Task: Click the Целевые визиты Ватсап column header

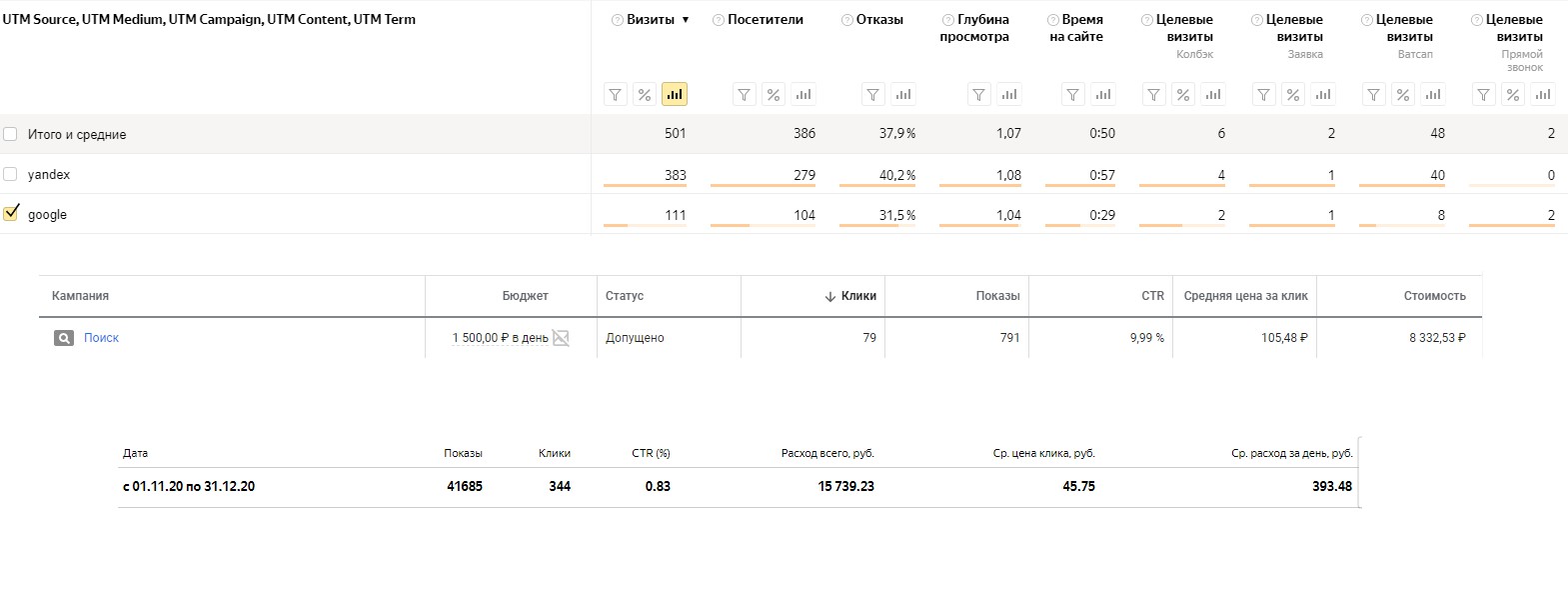Action: [x=1404, y=36]
